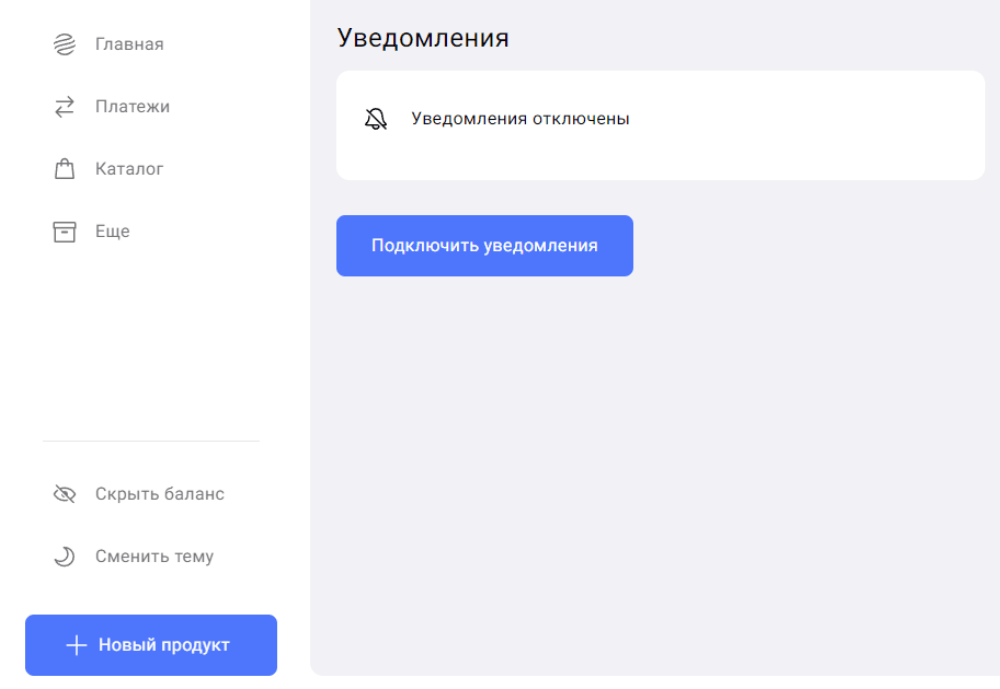Open the Каталог menu item
The width and height of the screenshot is (1000, 689).
pyautogui.click(x=129, y=169)
